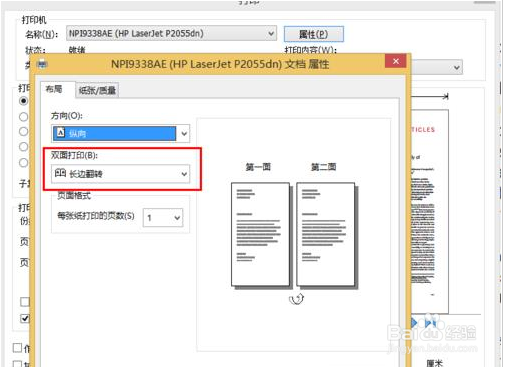The width and height of the screenshot is (505, 367).
Task: Select the third radio button in the print dialog
Action: [23, 131]
